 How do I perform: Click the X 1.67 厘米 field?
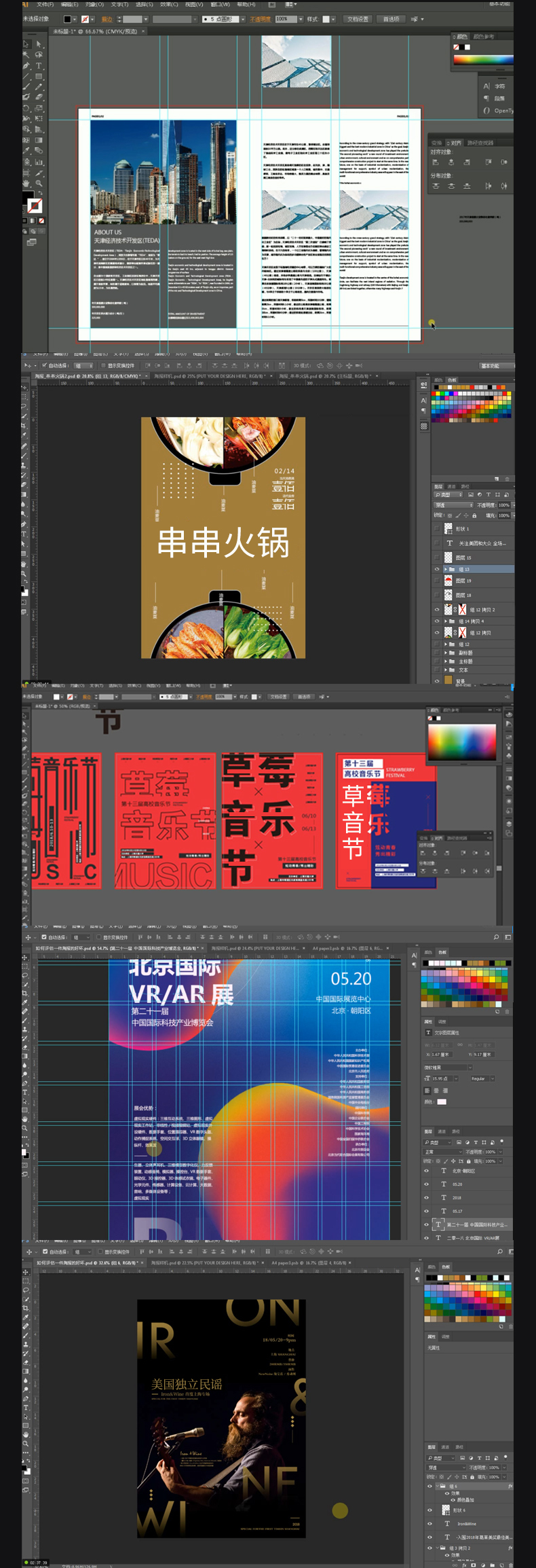pos(441,1055)
